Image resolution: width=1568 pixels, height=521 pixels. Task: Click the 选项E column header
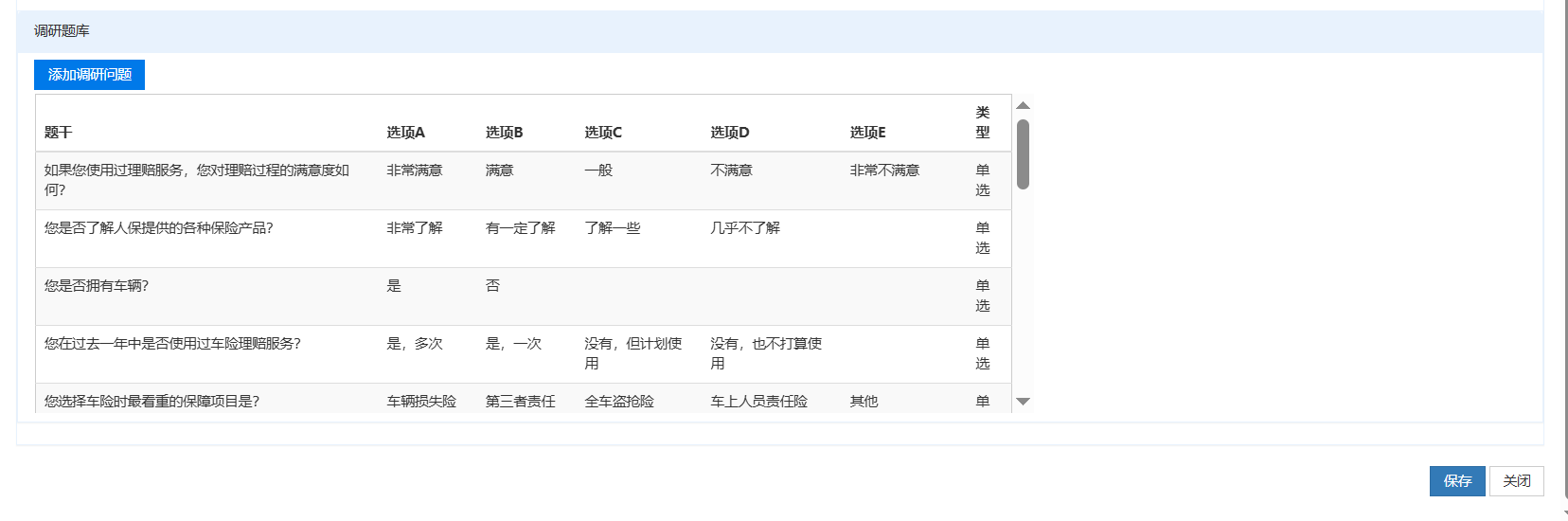pos(867,133)
